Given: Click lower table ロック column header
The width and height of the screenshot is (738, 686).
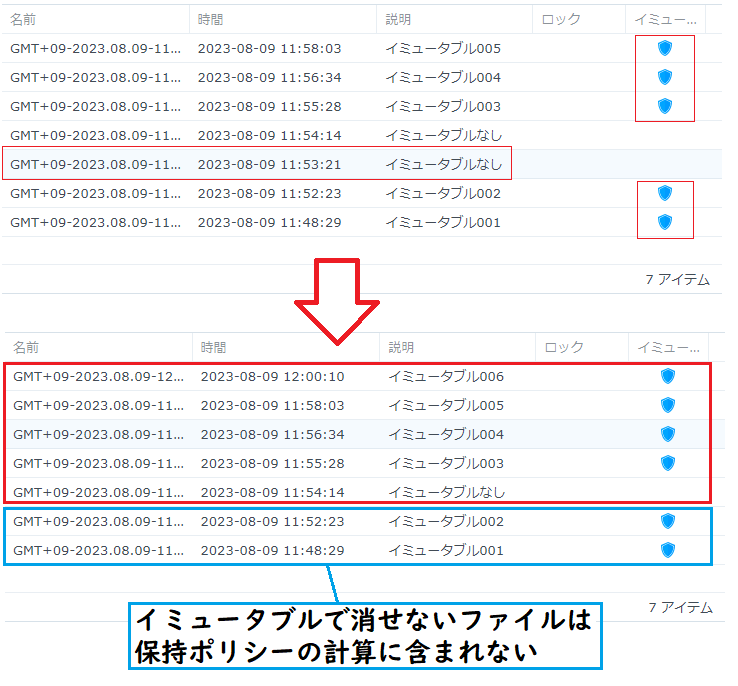Looking at the screenshot, I should coord(582,347).
